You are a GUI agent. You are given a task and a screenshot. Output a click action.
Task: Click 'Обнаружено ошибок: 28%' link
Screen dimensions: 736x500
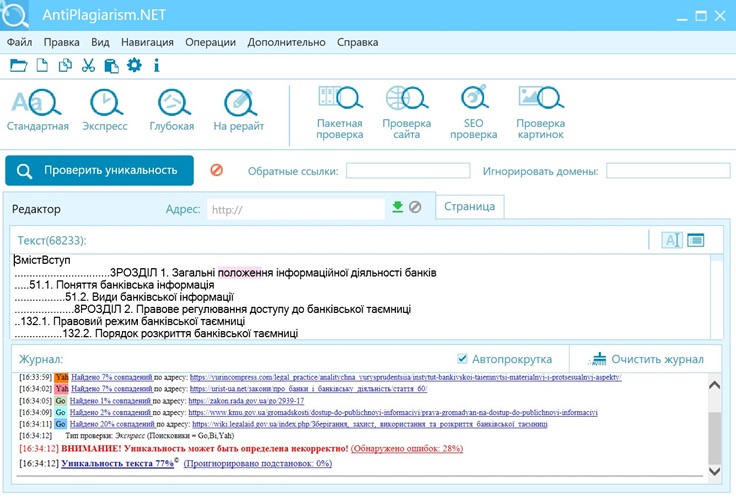407,448
